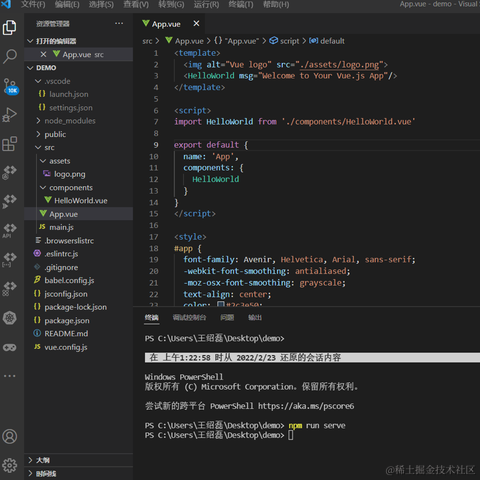
Task: Collapse the open editors section
Action: click(x=30, y=41)
